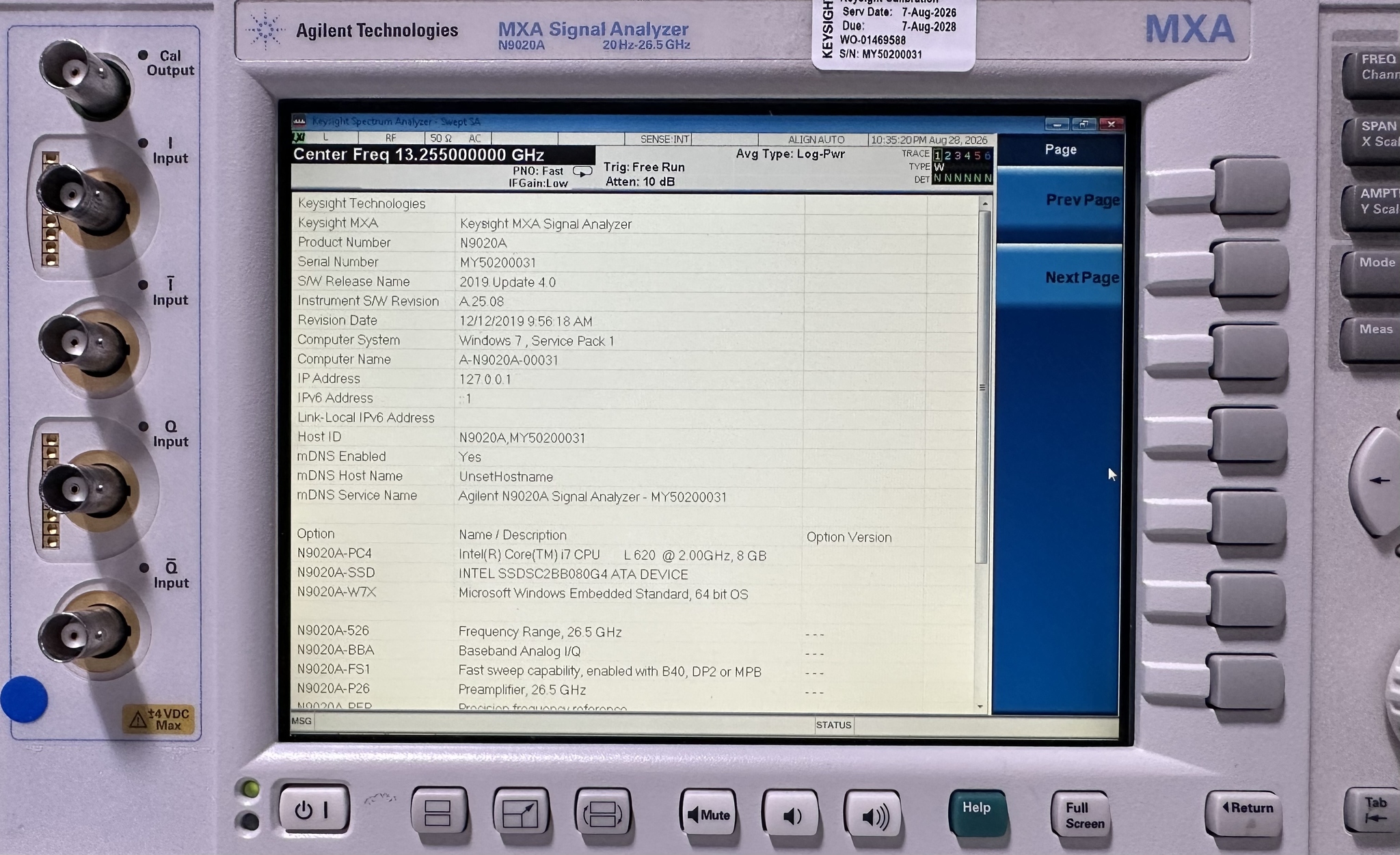
Task: Push the left arrow navigation key
Action: (1377, 480)
